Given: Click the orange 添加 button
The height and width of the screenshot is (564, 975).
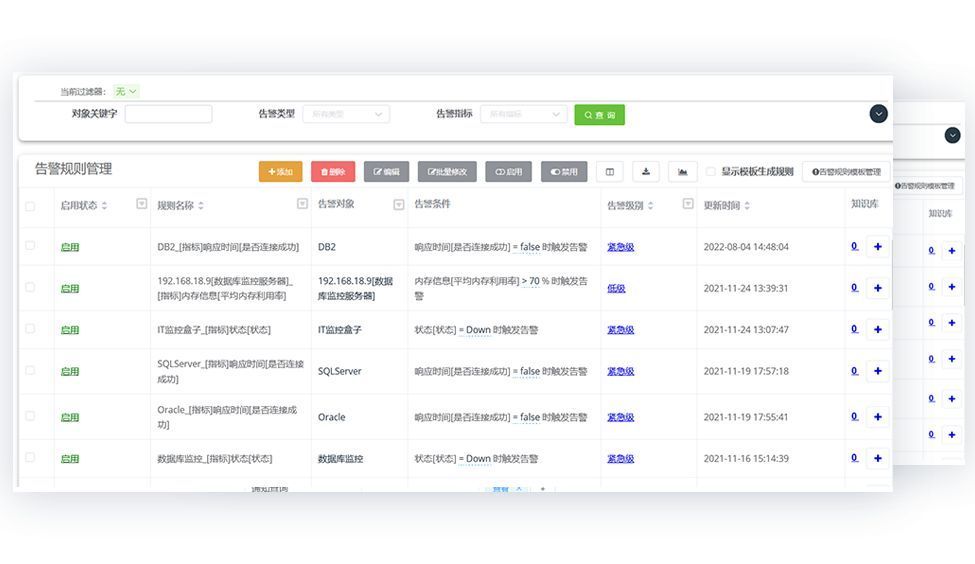Looking at the screenshot, I should click(x=280, y=172).
